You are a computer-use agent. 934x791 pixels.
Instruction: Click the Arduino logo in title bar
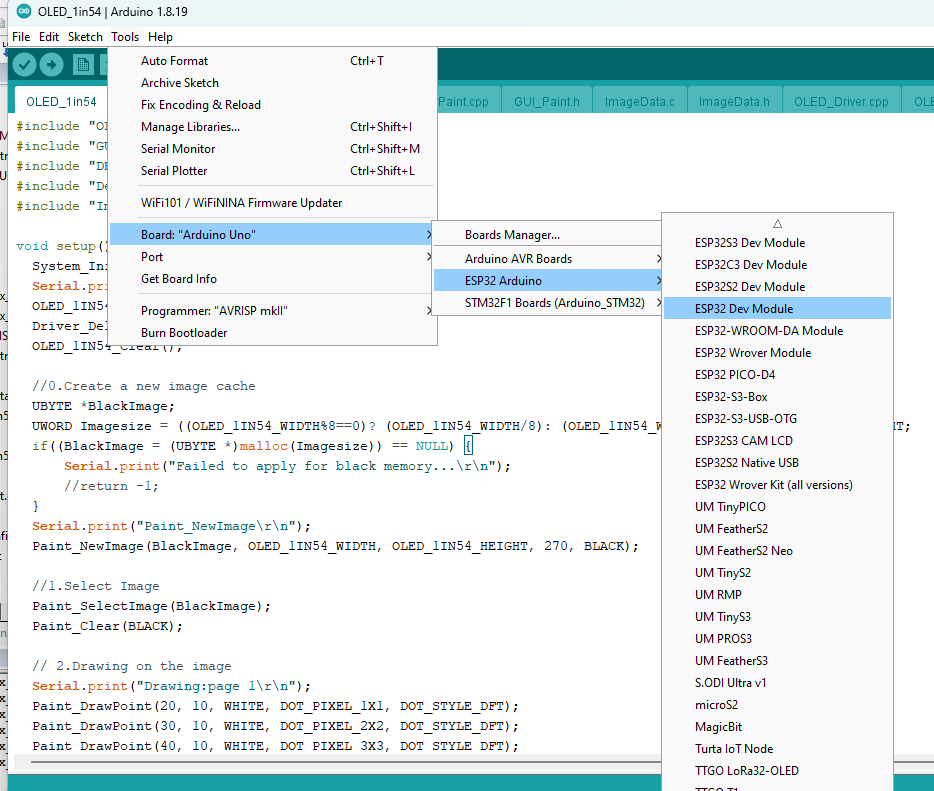(x=24, y=11)
